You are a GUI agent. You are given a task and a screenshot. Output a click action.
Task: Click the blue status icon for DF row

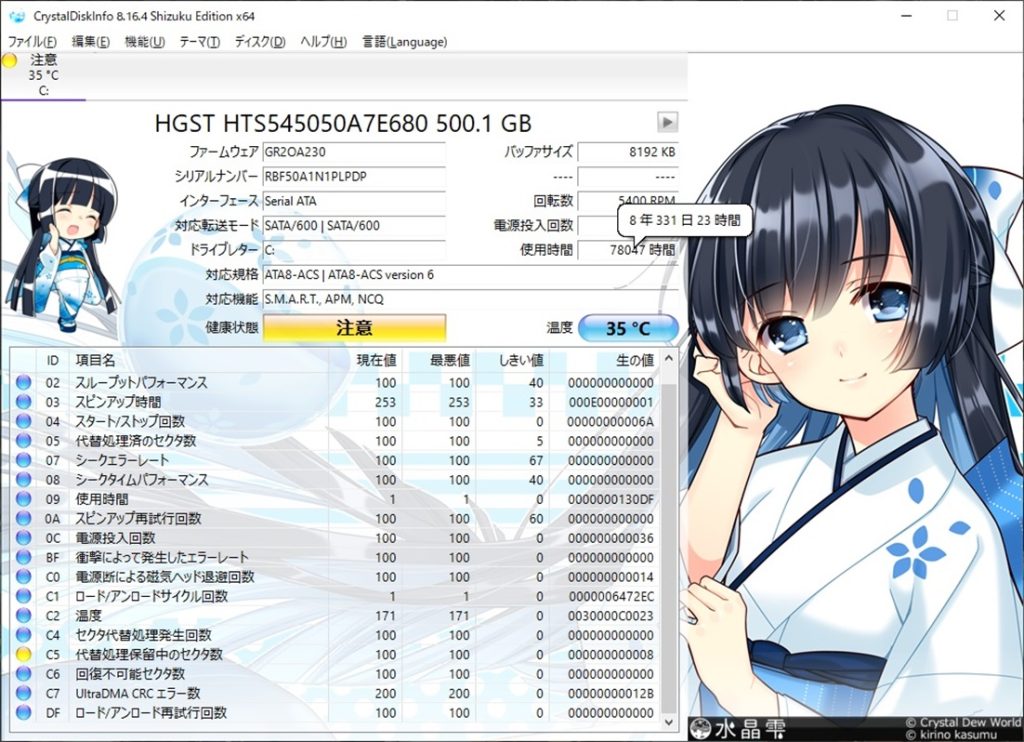[24, 713]
